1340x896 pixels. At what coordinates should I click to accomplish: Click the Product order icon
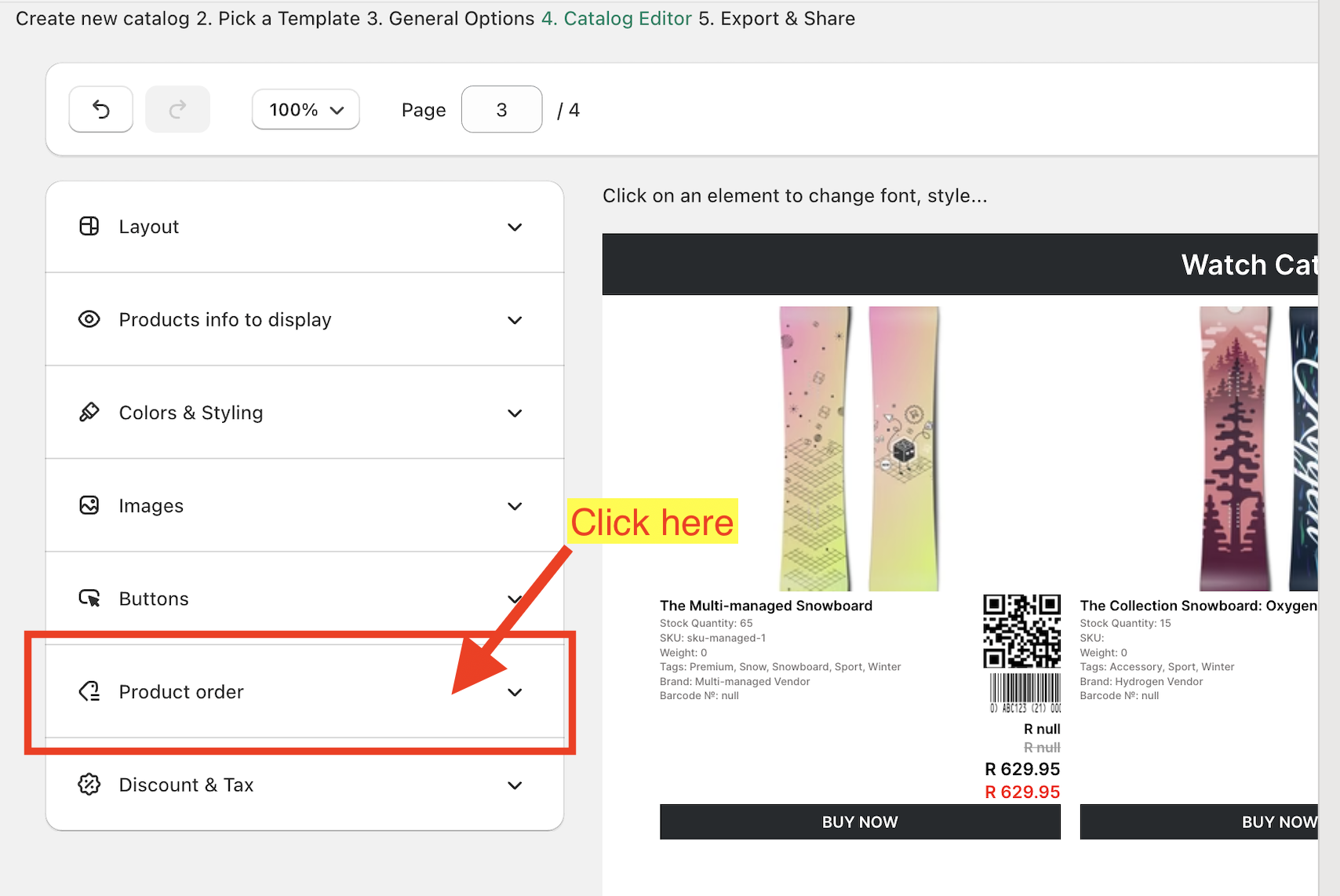tap(89, 691)
